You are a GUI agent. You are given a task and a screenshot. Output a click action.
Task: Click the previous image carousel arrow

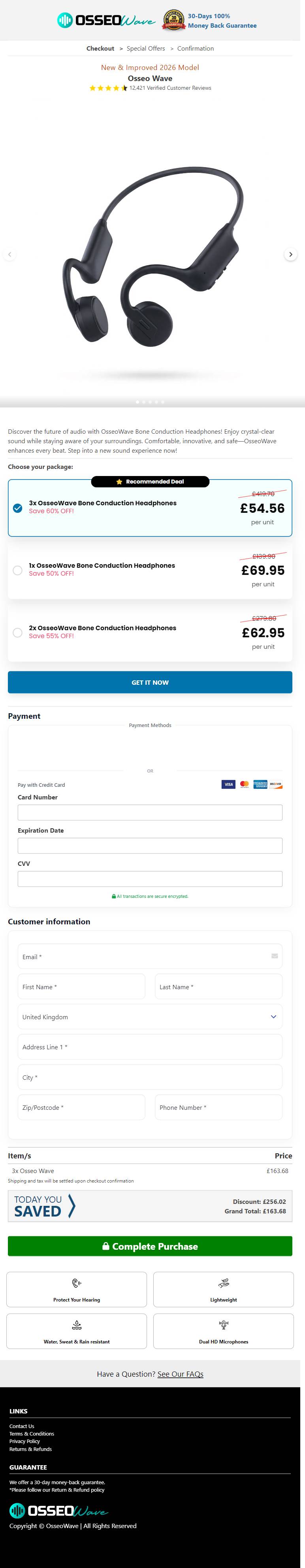tap(9, 255)
